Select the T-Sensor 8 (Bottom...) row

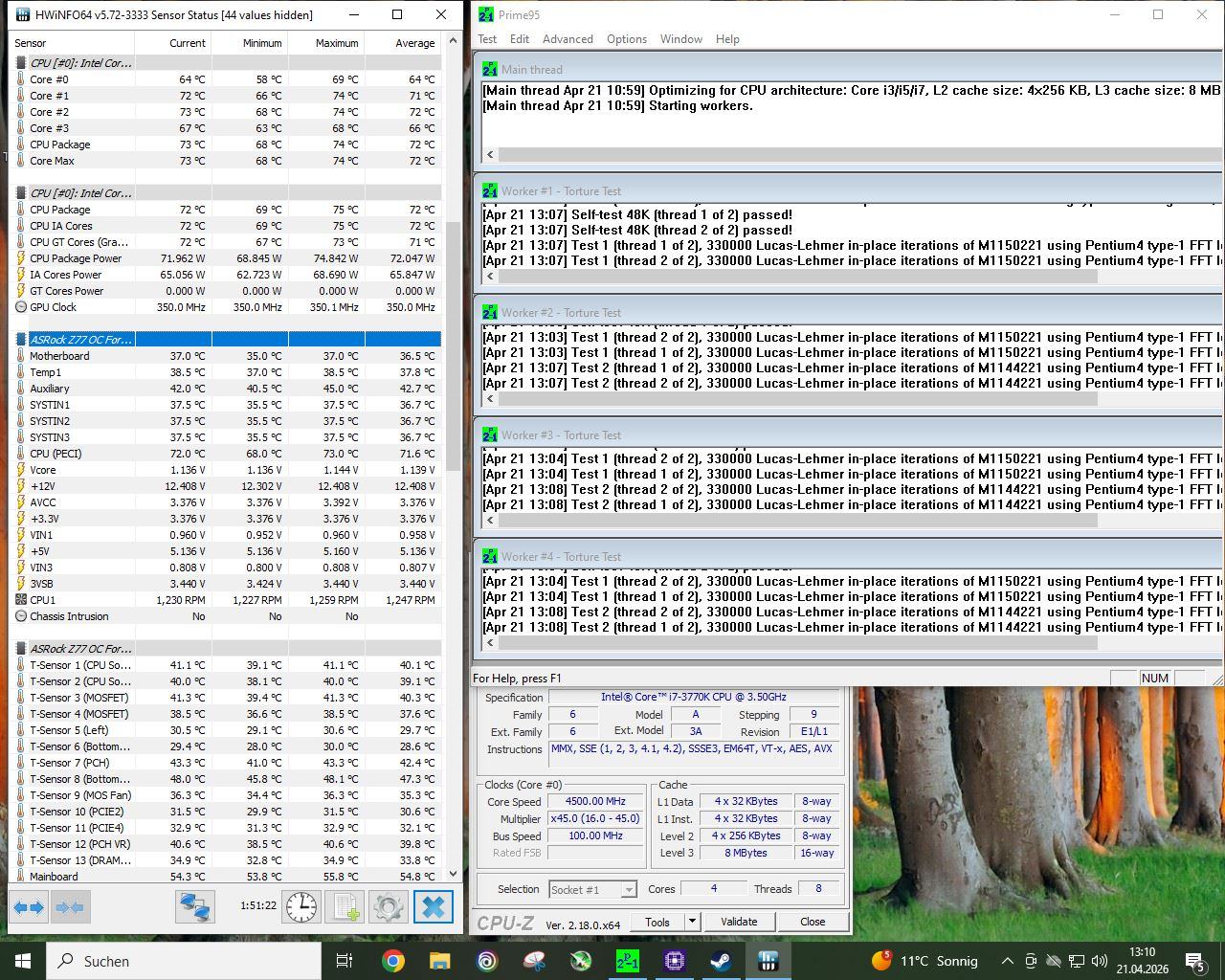pyautogui.click(x=227, y=779)
